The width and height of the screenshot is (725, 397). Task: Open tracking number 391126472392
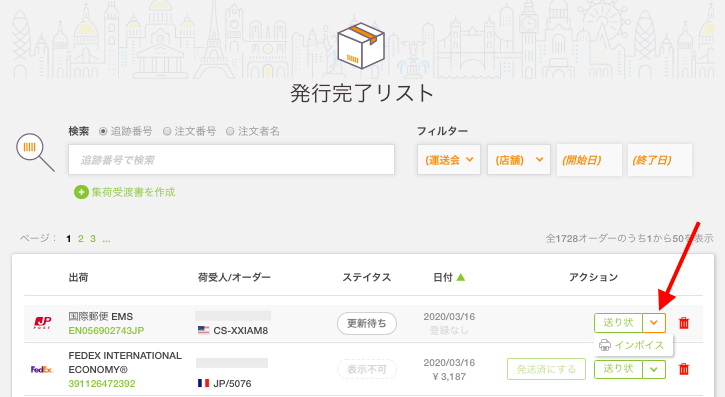click(102, 384)
